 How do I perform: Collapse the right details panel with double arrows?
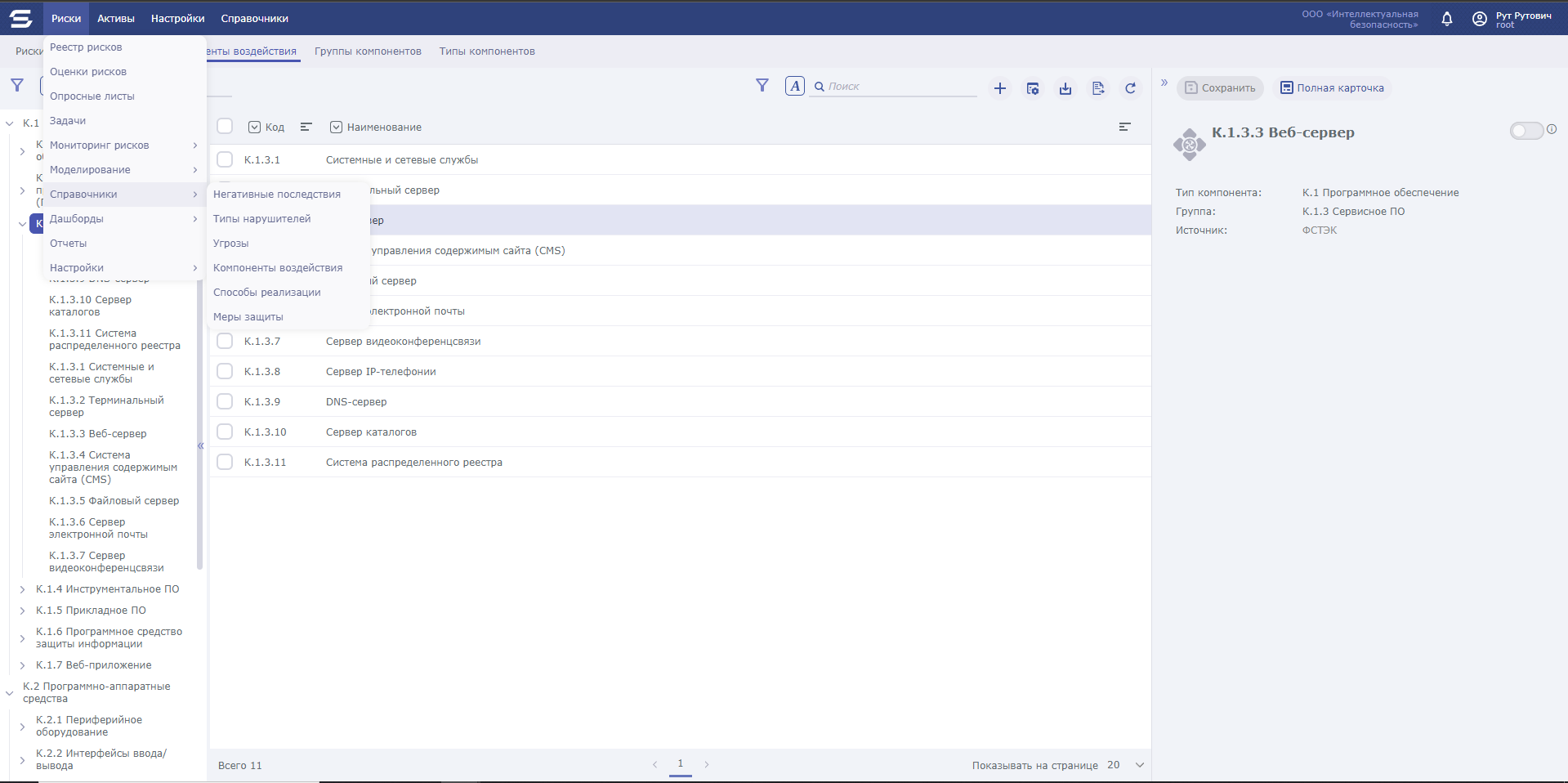pos(1164,83)
